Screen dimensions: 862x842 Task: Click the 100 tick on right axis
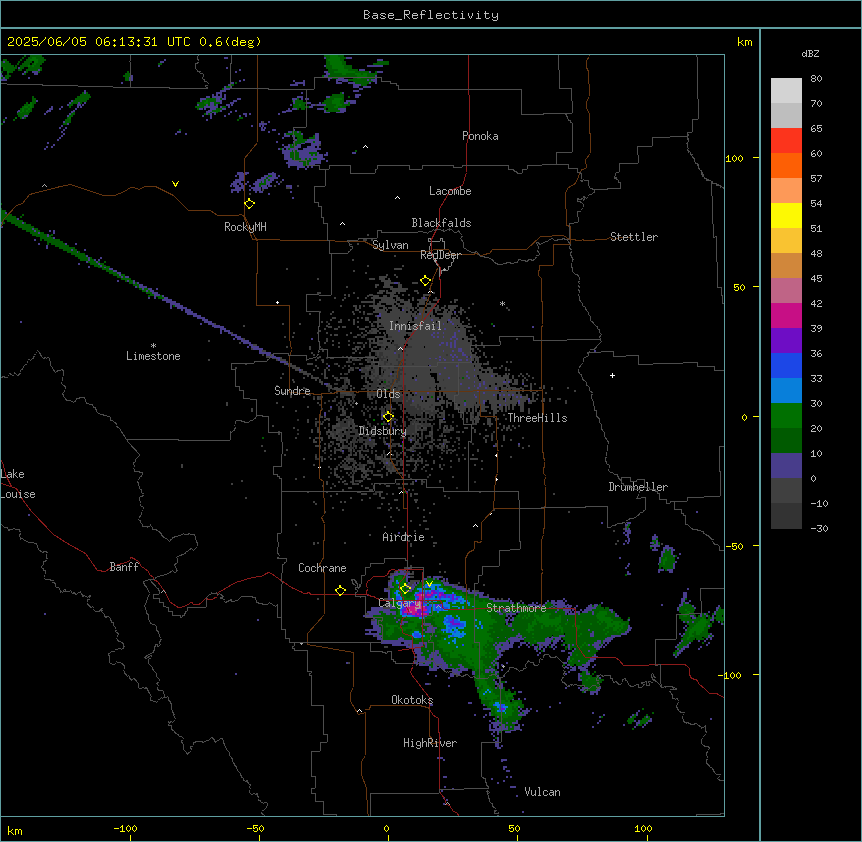click(x=734, y=158)
